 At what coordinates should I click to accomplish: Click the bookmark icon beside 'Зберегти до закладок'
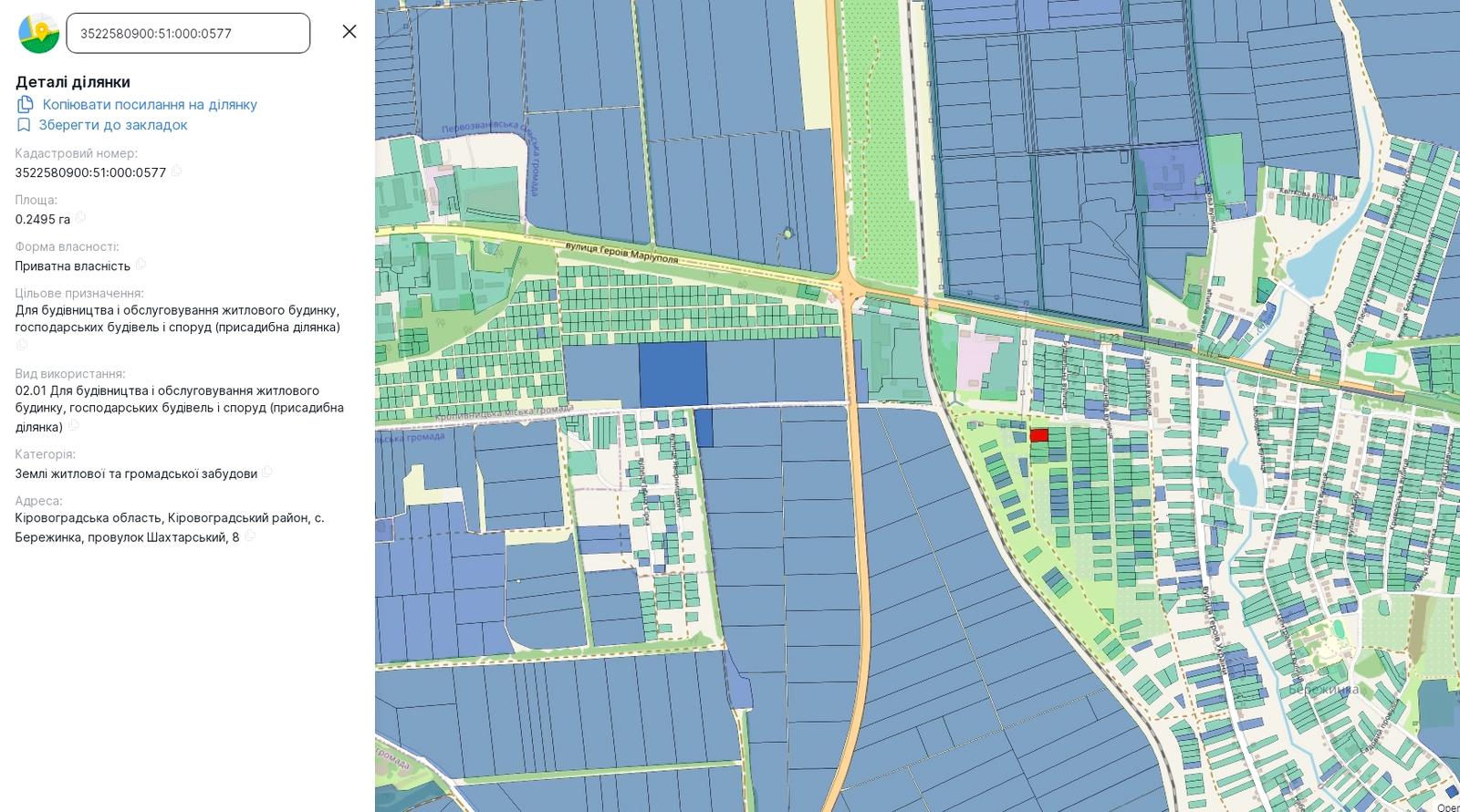24,125
